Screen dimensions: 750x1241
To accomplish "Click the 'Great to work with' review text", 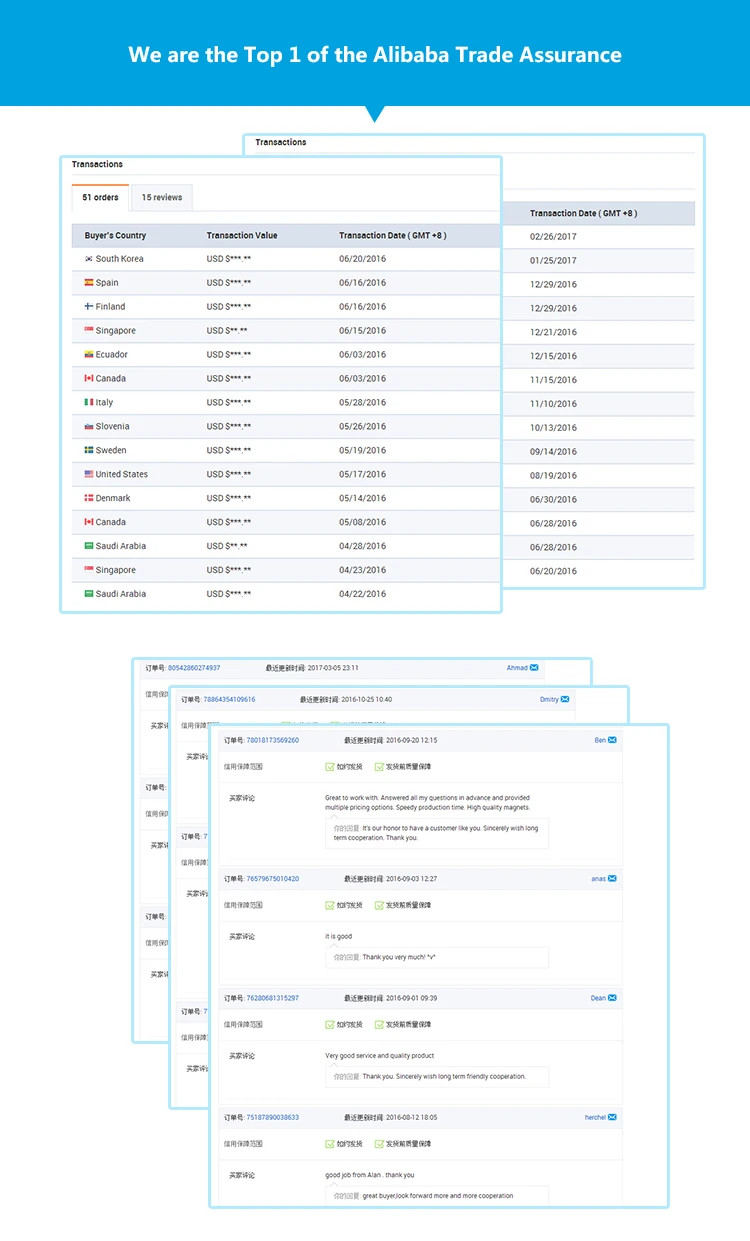I will [x=428, y=803].
